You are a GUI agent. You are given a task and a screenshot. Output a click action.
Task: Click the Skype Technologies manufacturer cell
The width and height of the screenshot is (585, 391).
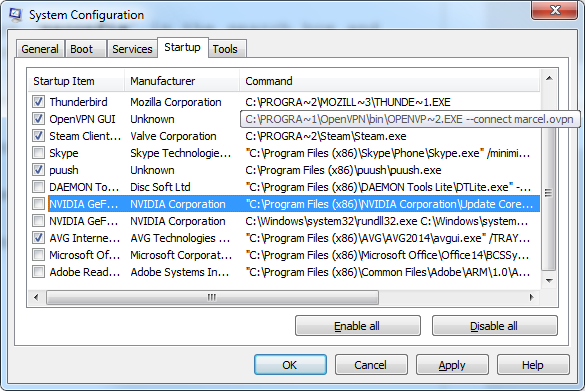click(x=181, y=153)
